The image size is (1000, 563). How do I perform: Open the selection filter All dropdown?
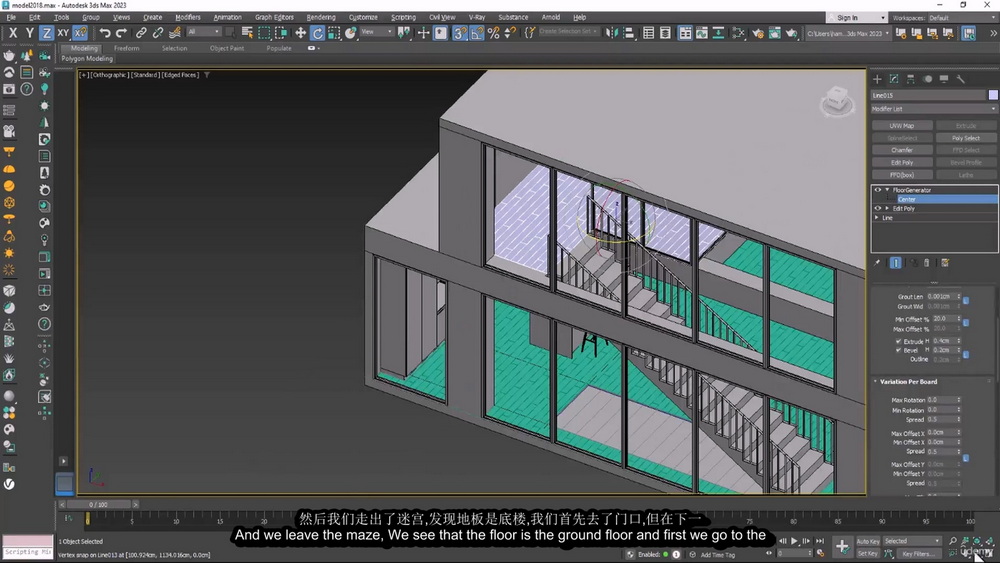[203, 32]
